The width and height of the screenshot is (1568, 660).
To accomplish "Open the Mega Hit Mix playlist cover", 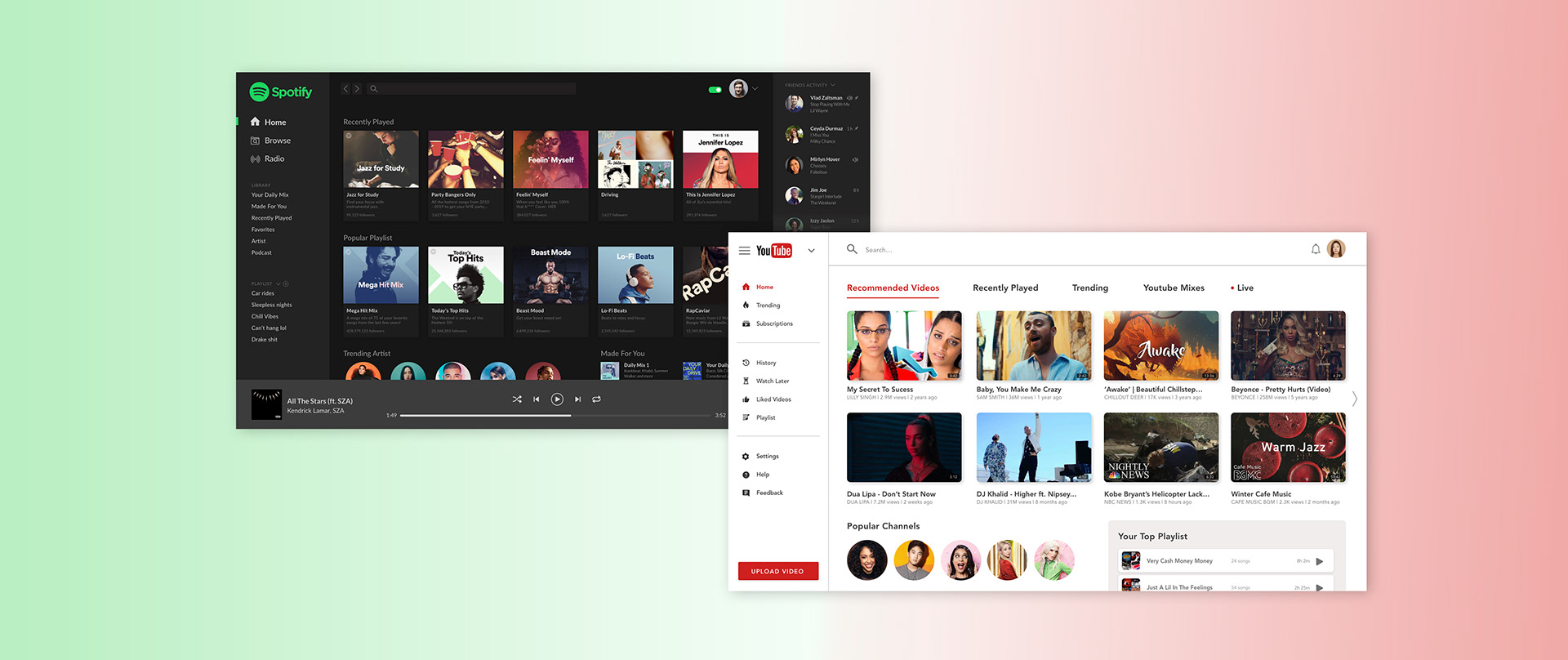I will coord(381,275).
